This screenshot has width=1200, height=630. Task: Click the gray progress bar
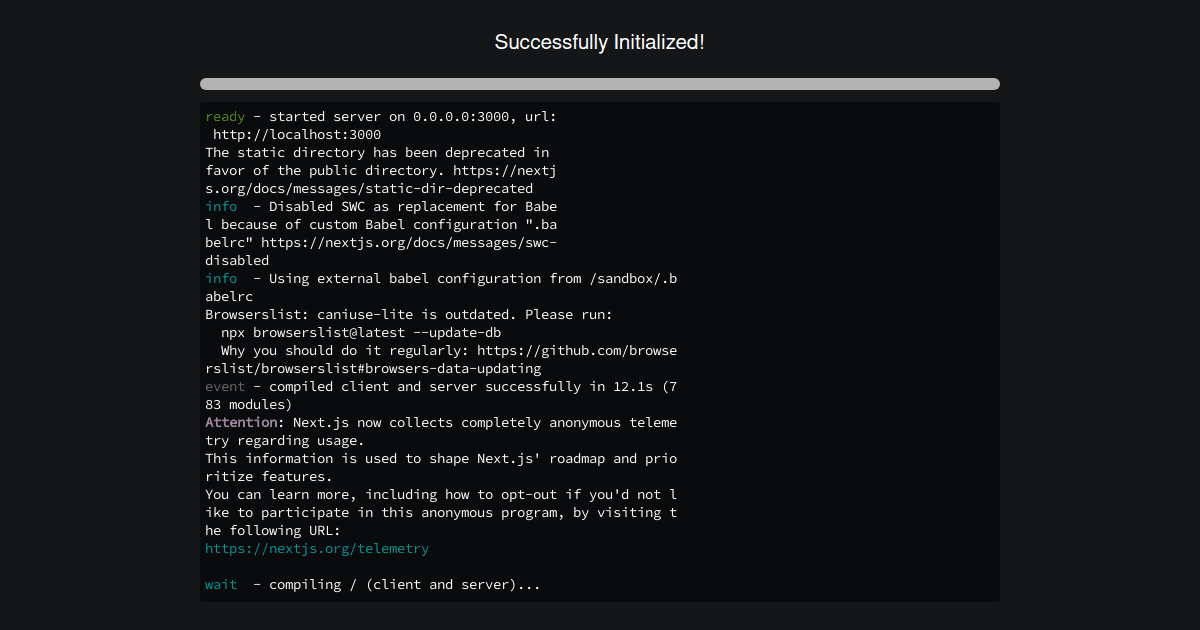(x=599, y=84)
